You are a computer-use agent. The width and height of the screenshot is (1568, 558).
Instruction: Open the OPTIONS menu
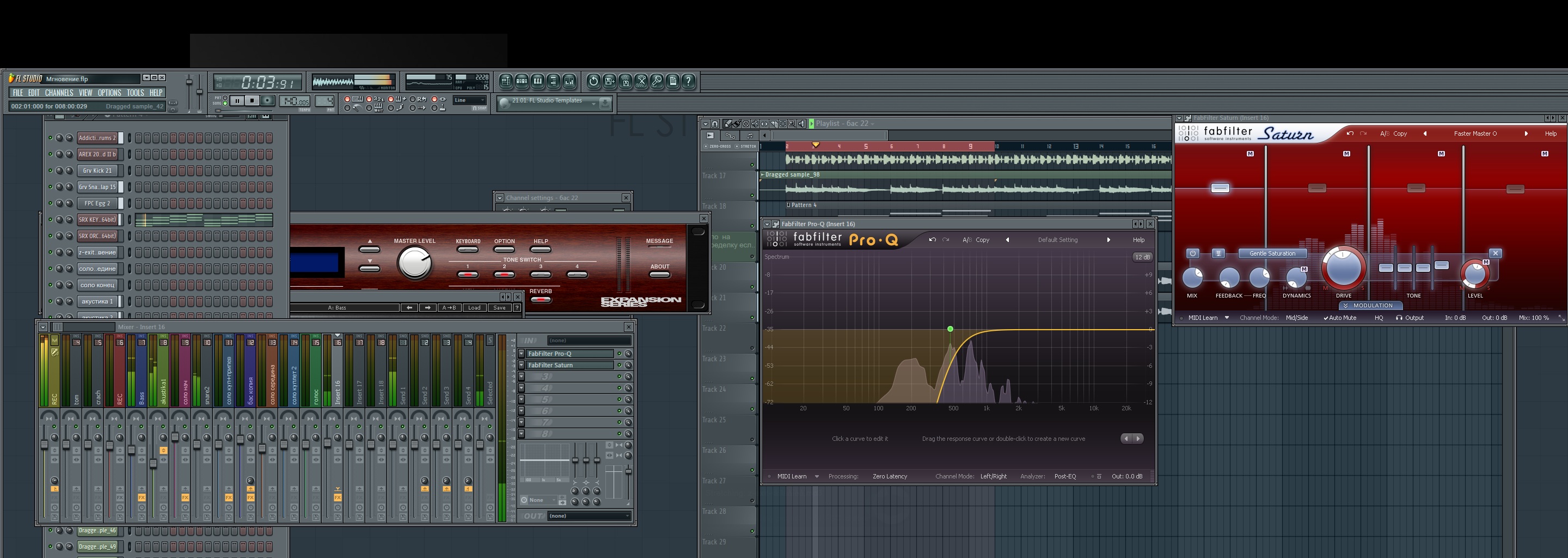tap(109, 93)
